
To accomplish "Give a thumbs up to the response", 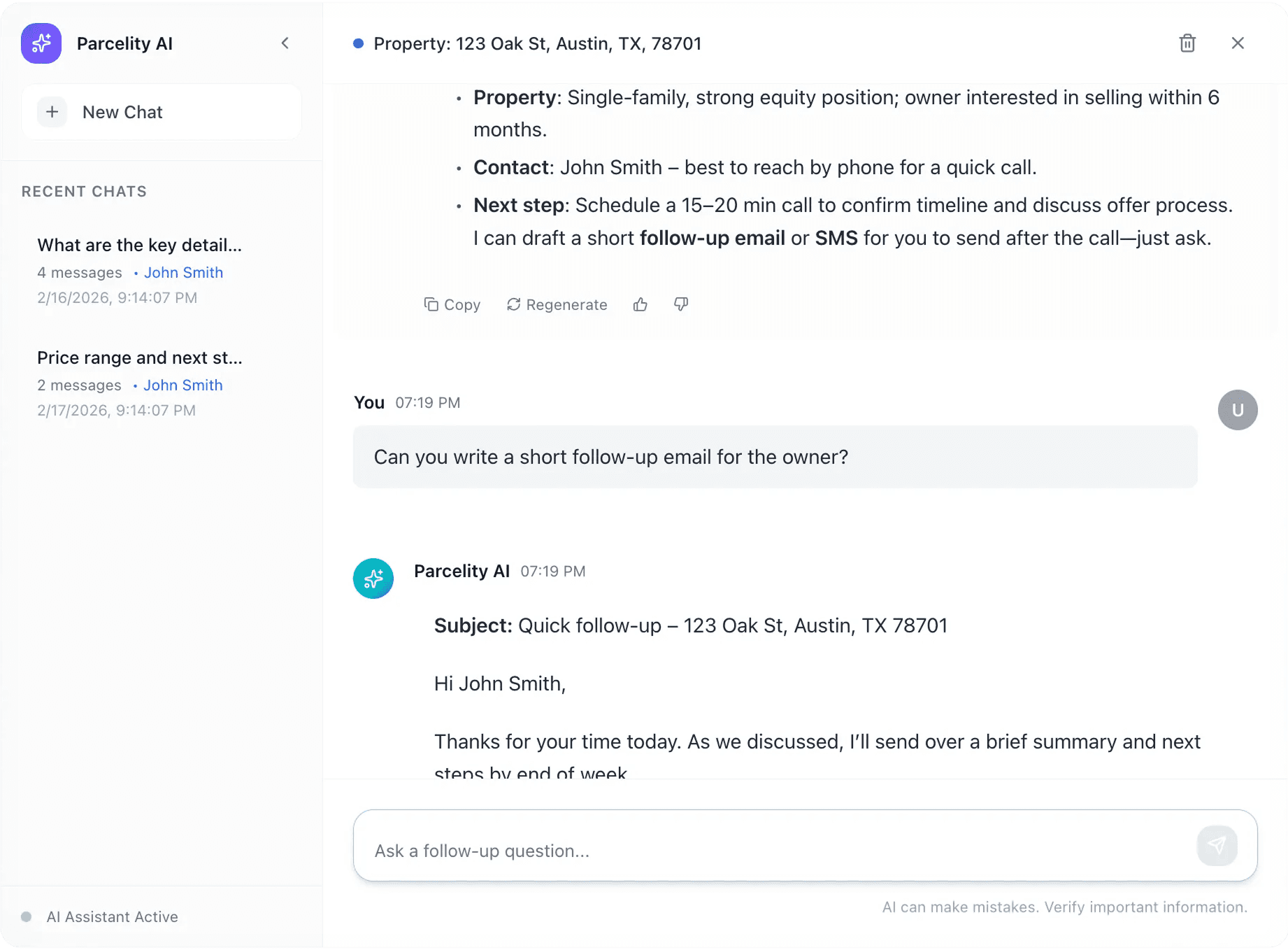I will [640, 304].
